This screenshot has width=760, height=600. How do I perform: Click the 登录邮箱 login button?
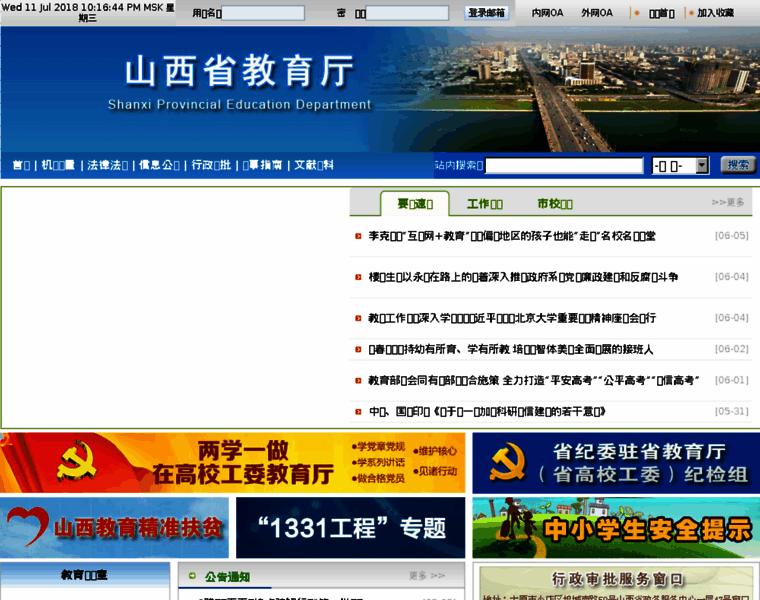coord(487,13)
